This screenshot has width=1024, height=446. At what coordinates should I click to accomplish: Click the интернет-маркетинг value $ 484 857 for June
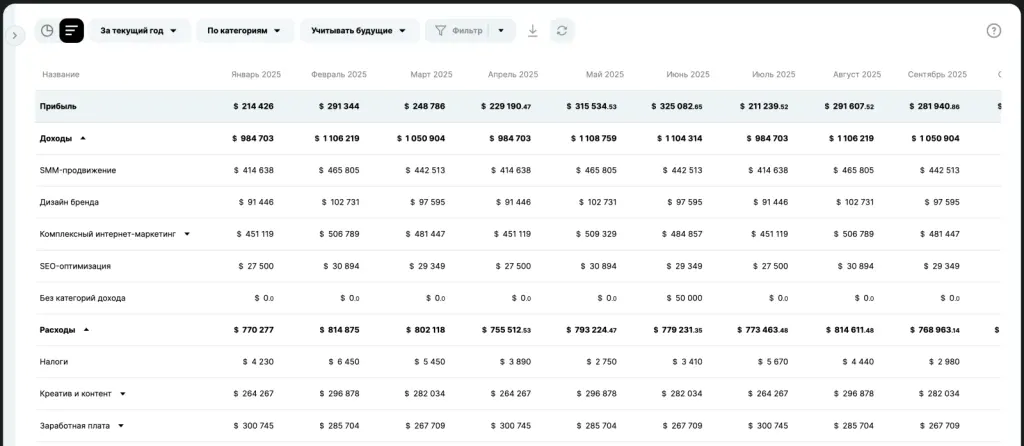click(x=682, y=234)
